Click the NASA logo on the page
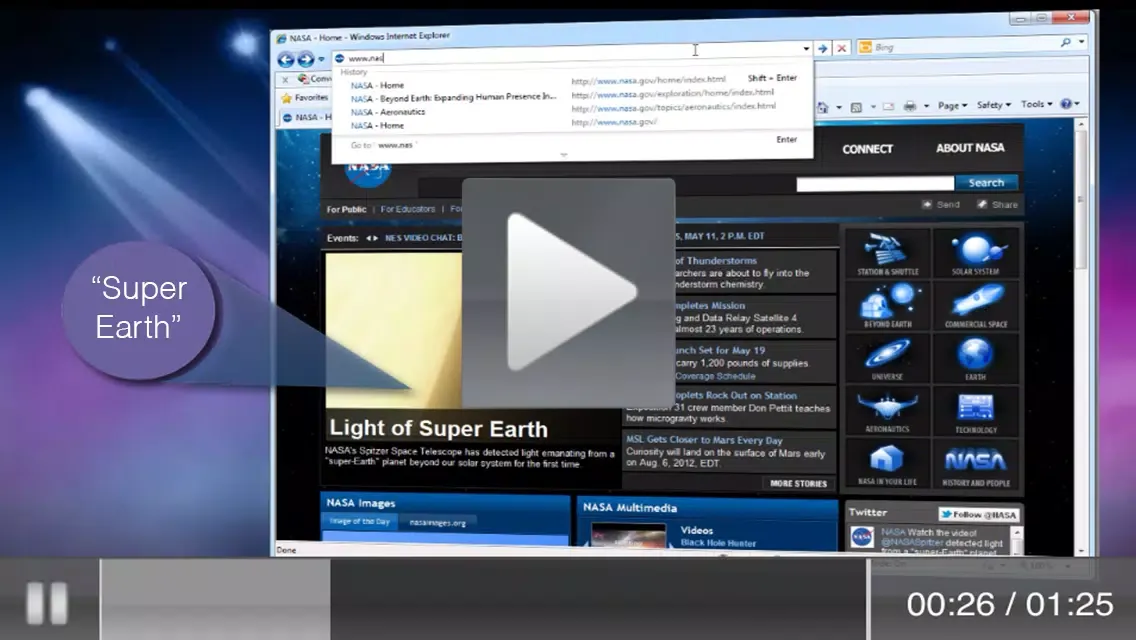1136x640 pixels. (x=368, y=173)
